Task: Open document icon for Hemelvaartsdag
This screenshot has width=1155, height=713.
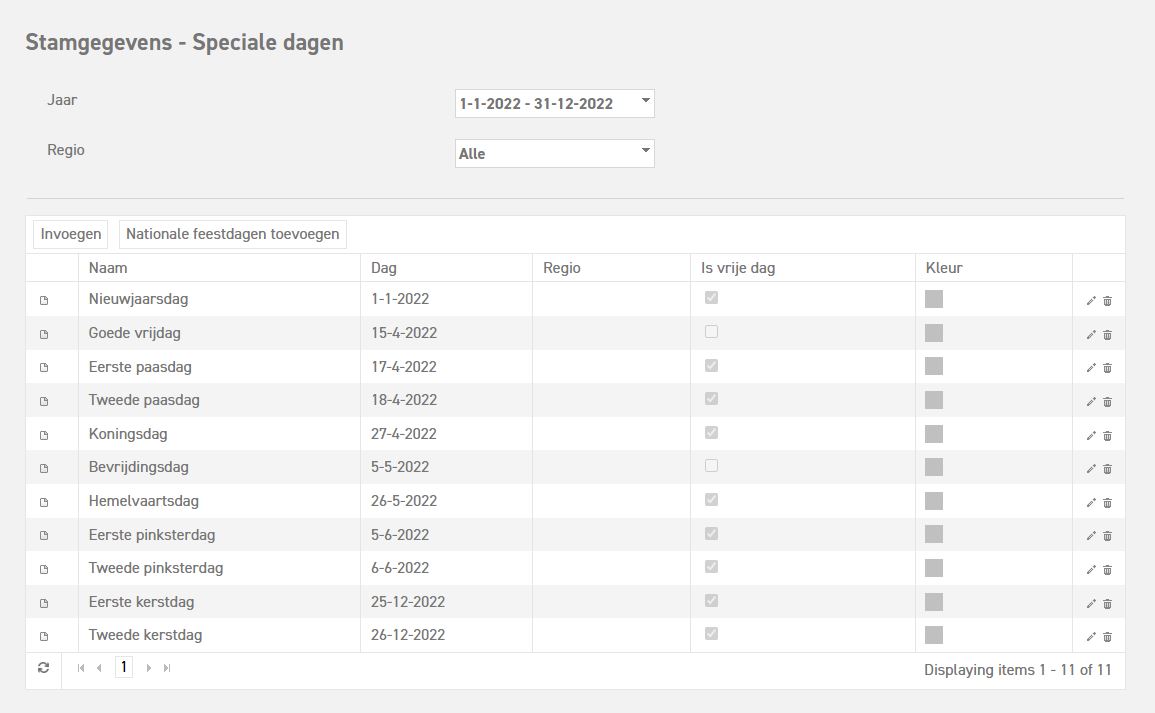Action: tap(44, 502)
